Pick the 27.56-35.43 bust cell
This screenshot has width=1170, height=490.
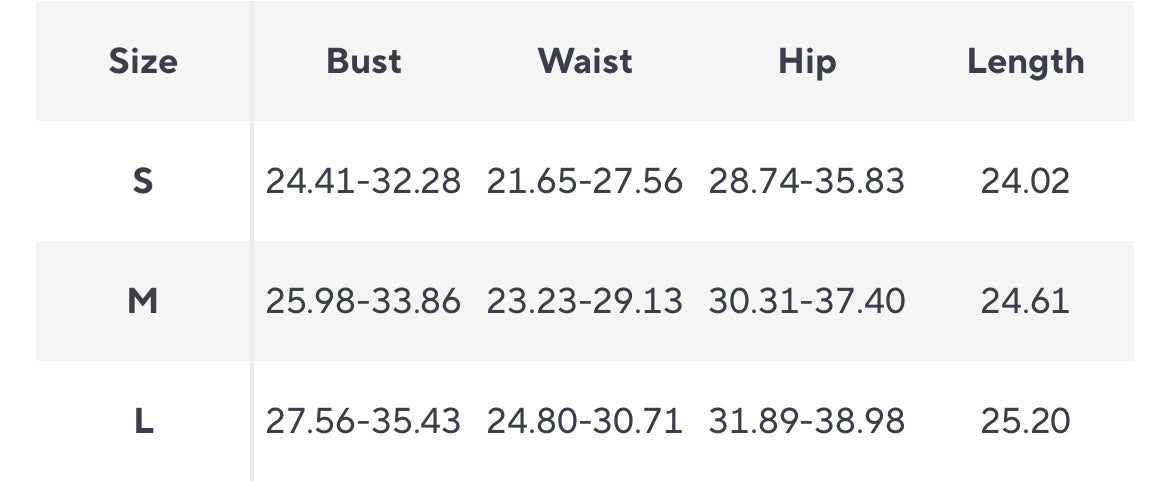point(363,421)
